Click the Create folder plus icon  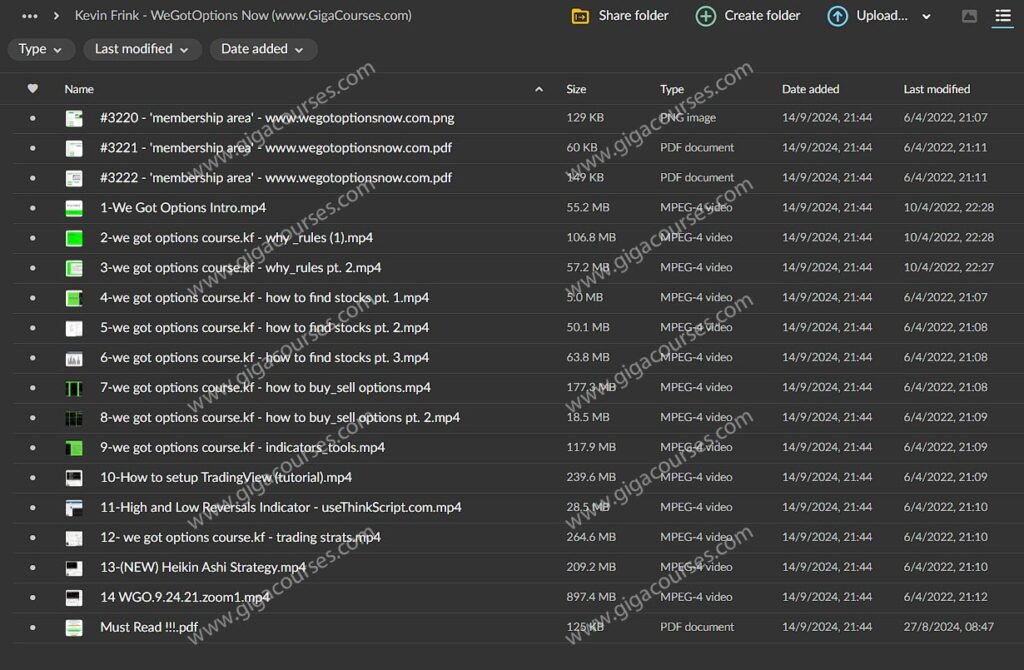[x=706, y=16]
